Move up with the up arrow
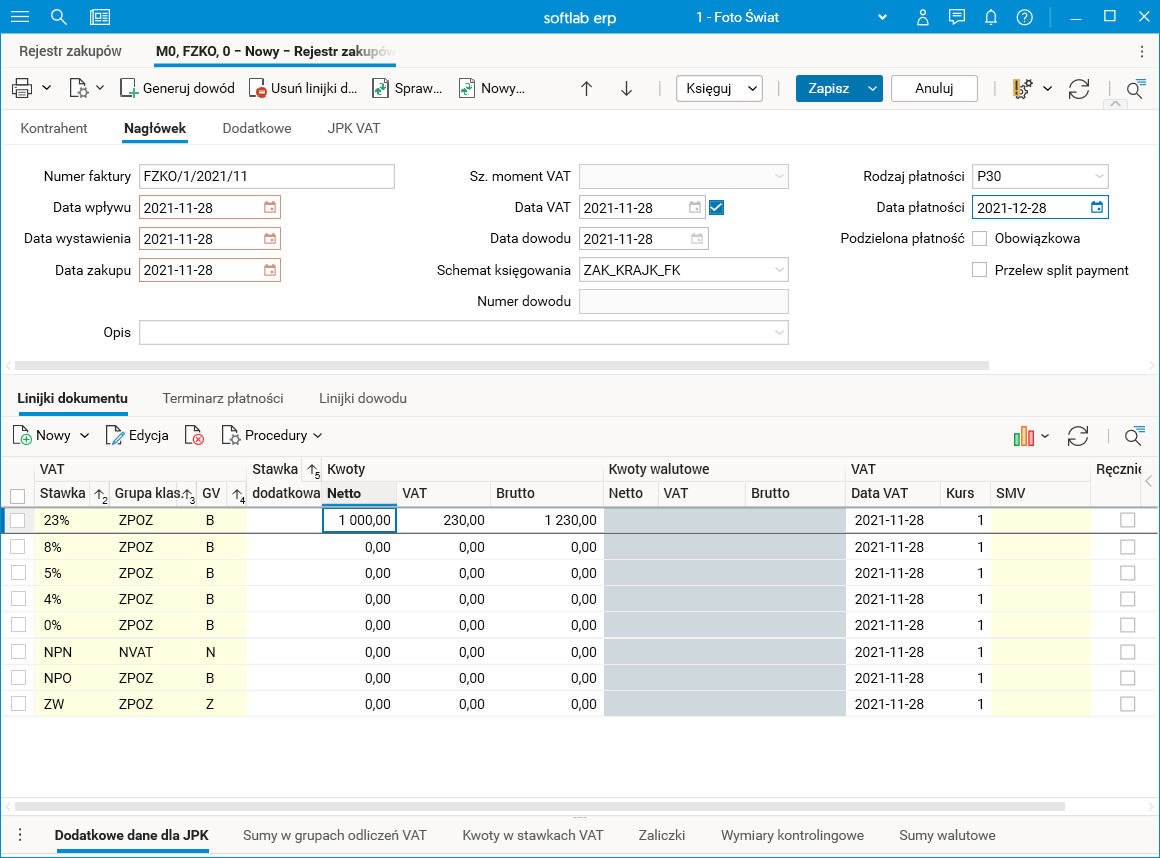The image size is (1160, 858). point(587,88)
